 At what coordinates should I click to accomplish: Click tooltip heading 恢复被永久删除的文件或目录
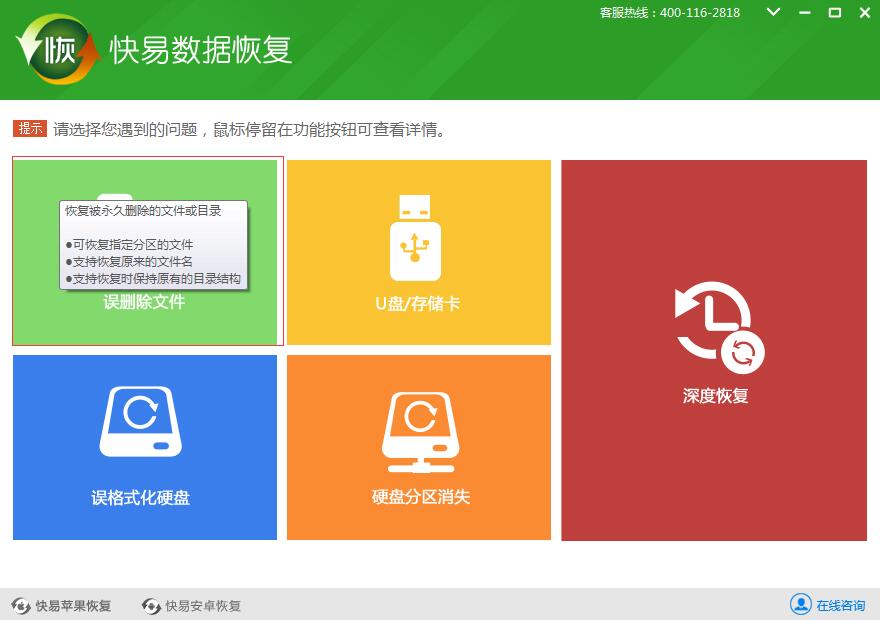(143, 211)
